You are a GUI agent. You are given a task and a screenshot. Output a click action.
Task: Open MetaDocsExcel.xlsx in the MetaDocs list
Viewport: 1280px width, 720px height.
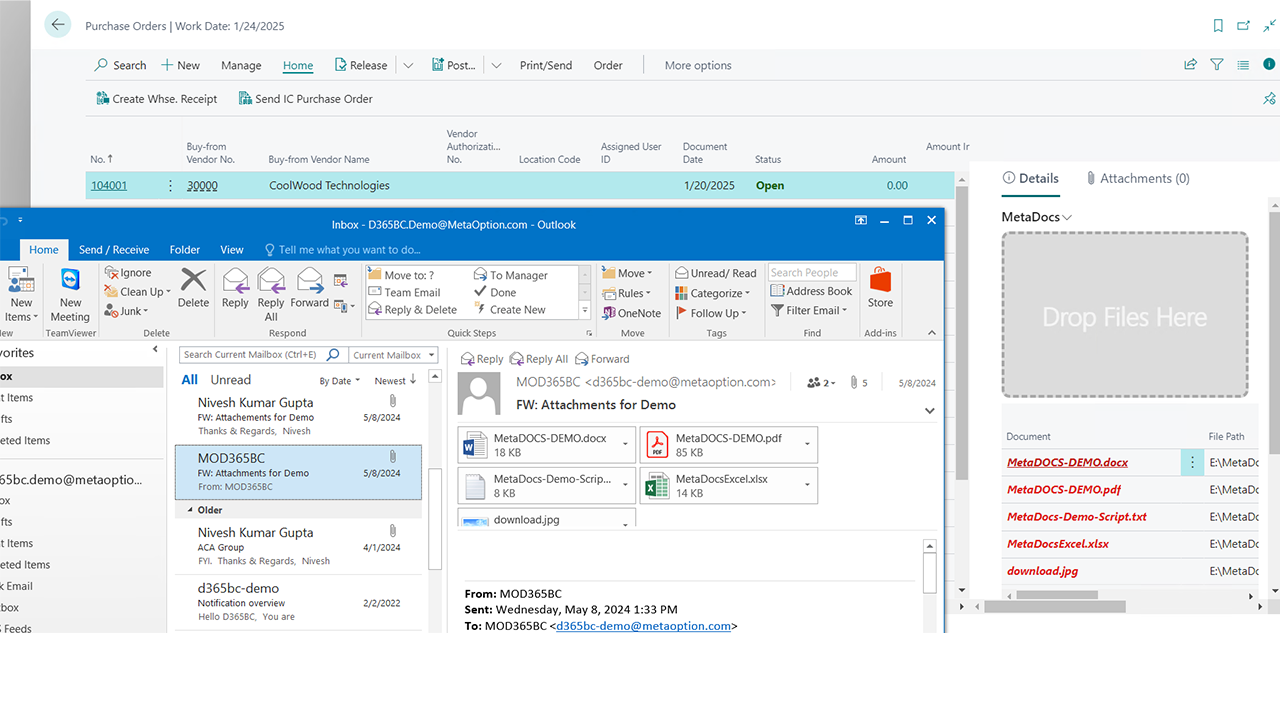1057,544
